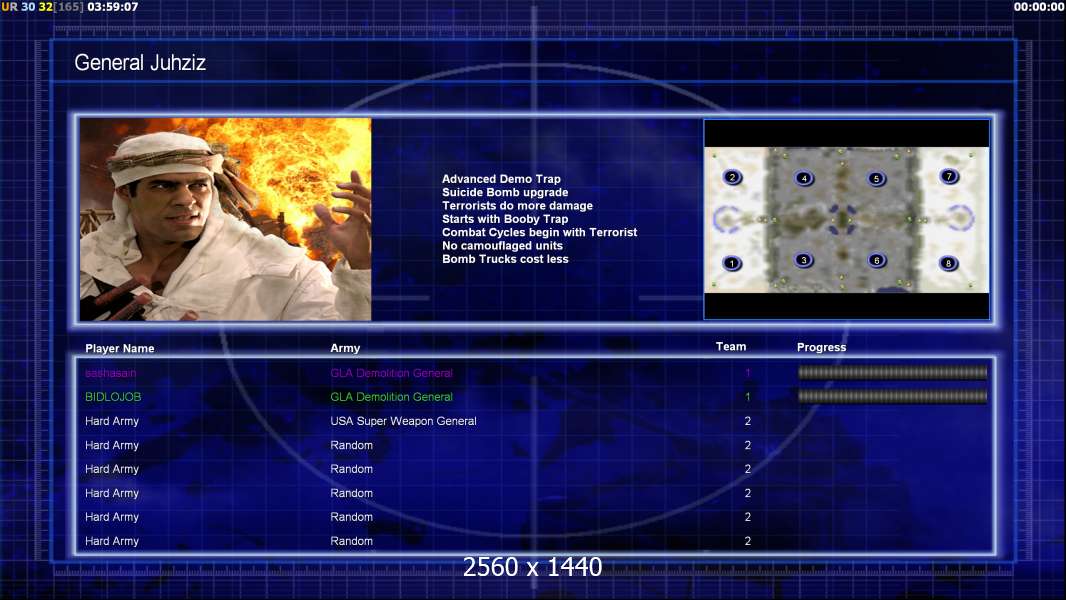Click the map preview thumbnail
1066x600 pixels.
(x=846, y=219)
